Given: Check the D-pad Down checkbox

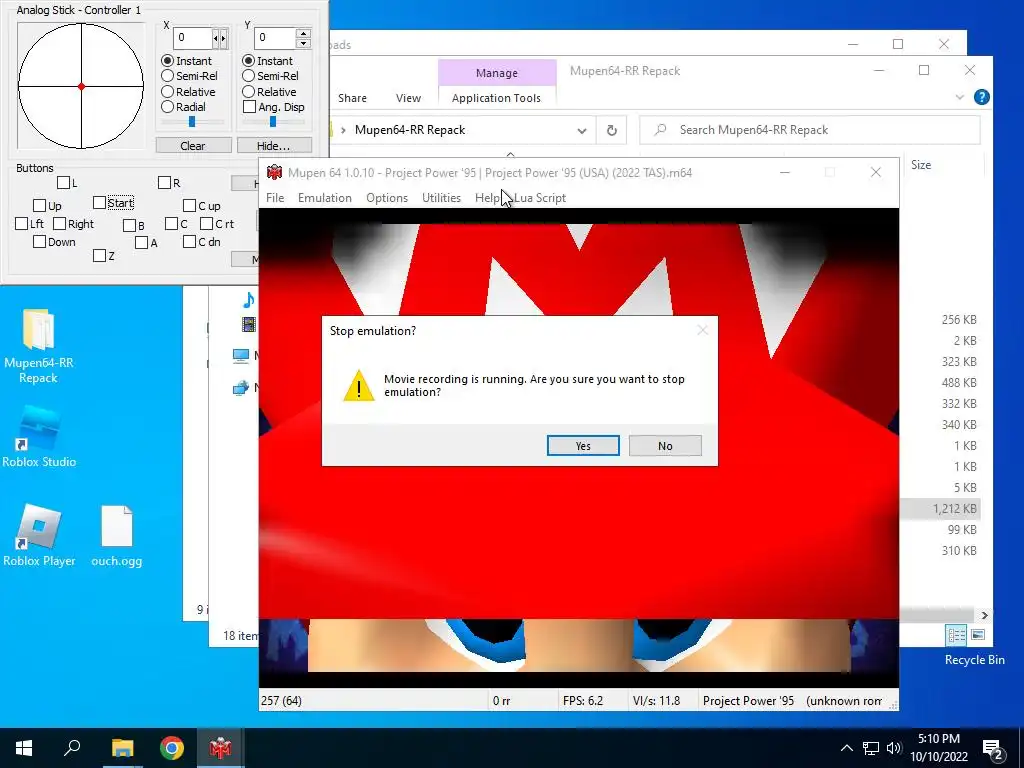Looking at the screenshot, I should click(x=39, y=242).
